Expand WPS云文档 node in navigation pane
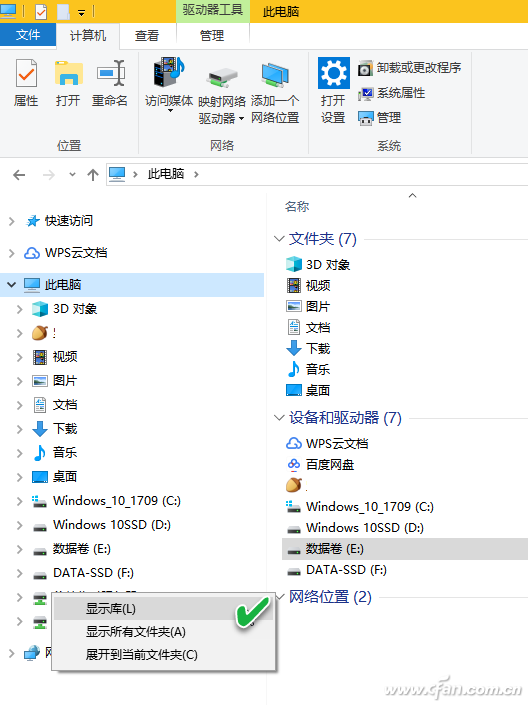The width and height of the screenshot is (528, 706). (12, 253)
